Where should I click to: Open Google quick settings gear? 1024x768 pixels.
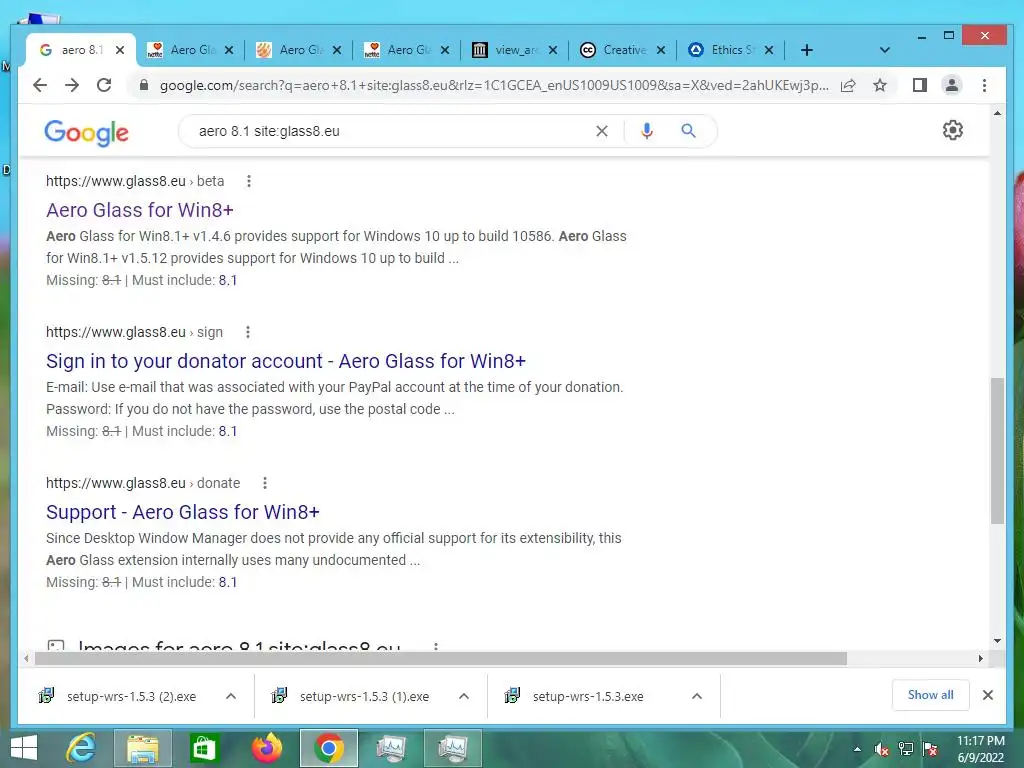coord(953,130)
